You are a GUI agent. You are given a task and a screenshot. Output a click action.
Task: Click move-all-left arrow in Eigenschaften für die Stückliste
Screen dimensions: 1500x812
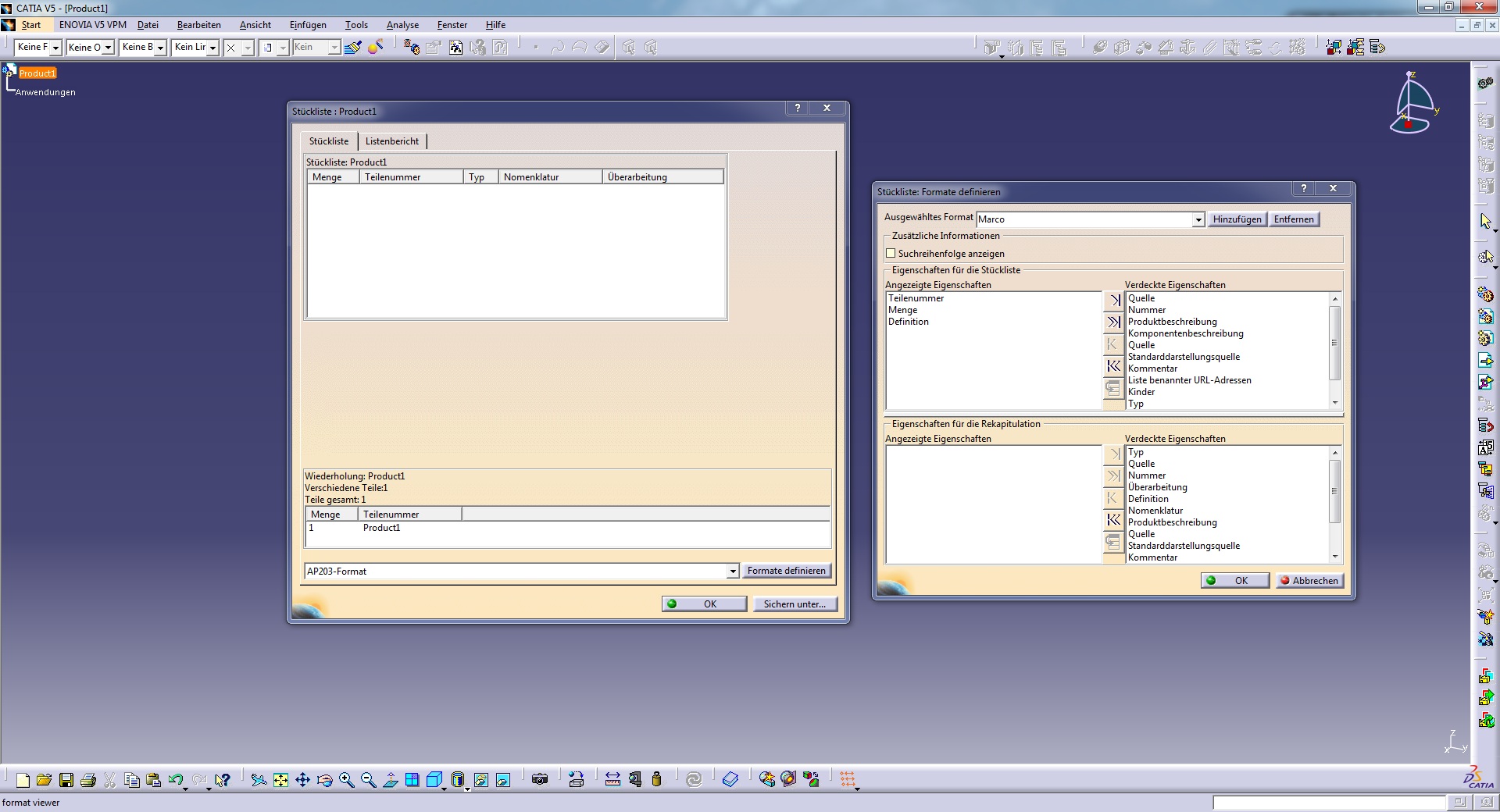[1113, 365]
